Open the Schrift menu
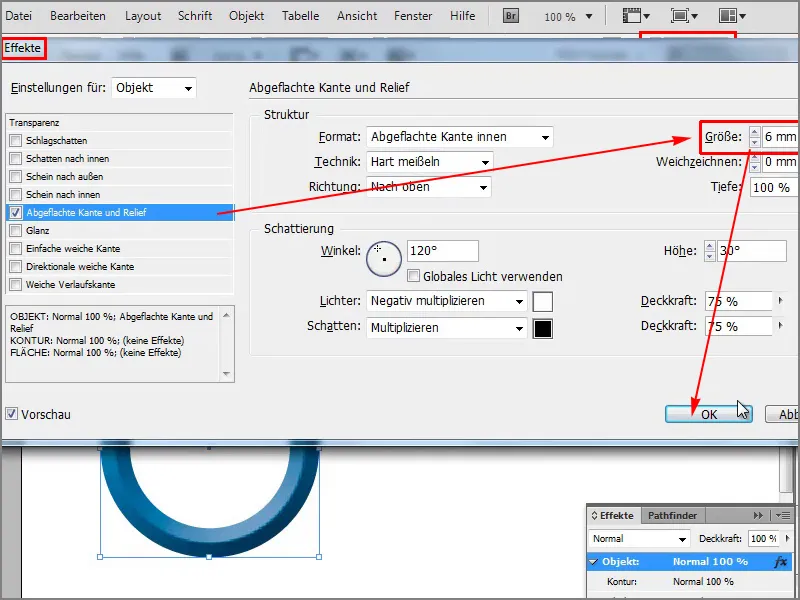This screenshot has width=800, height=600. [x=195, y=16]
